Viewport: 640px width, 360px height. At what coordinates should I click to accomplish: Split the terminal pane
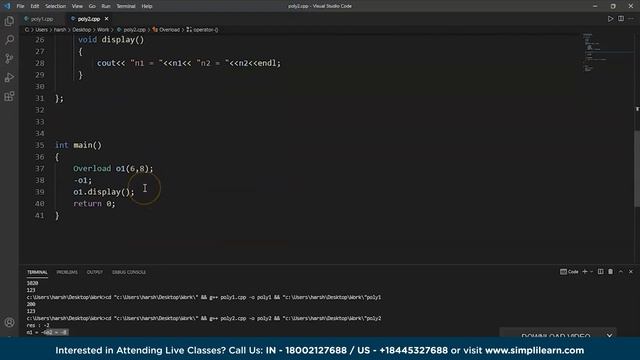[x=600, y=272]
